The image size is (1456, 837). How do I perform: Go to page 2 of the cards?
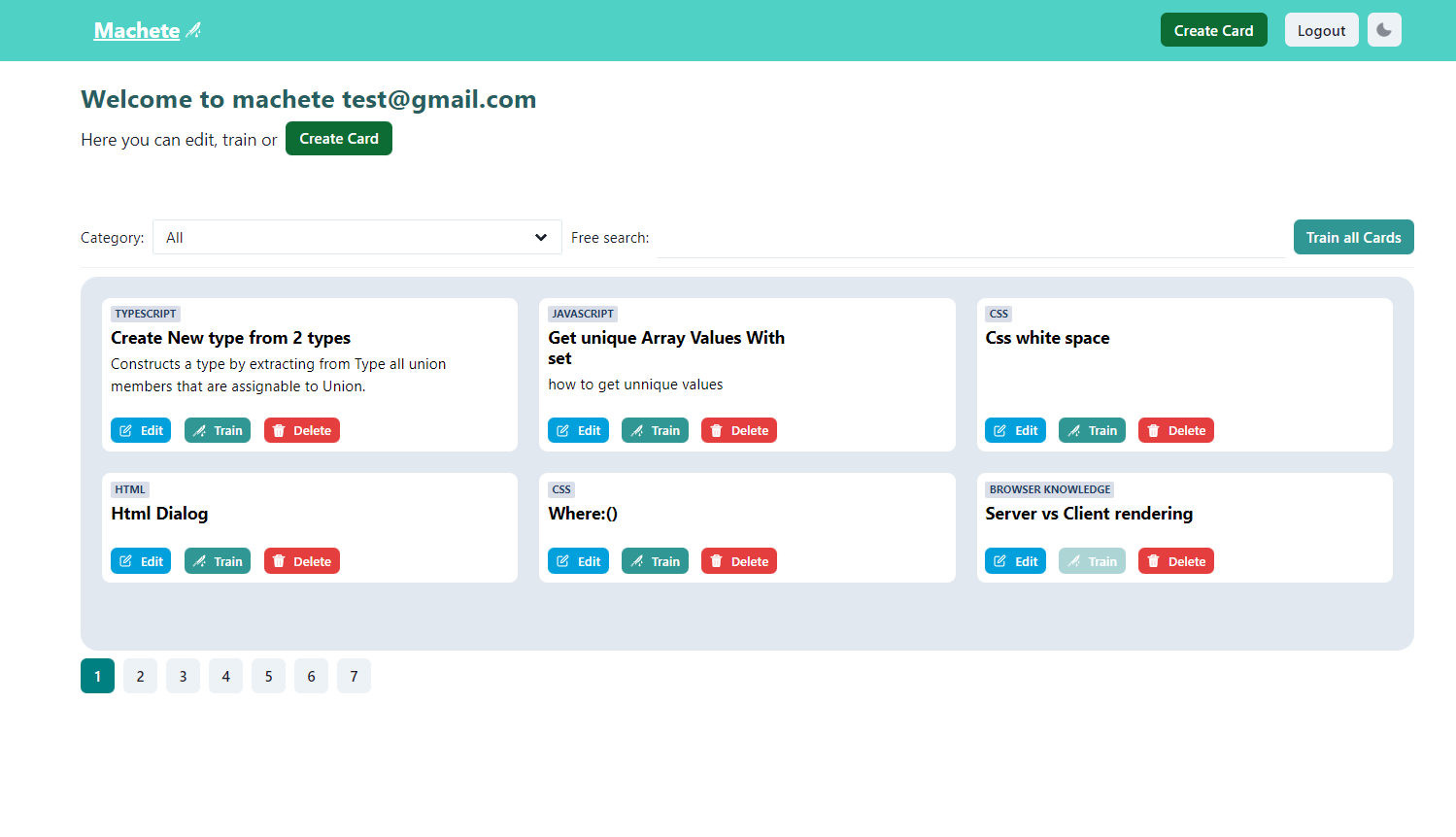click(140, 676)
